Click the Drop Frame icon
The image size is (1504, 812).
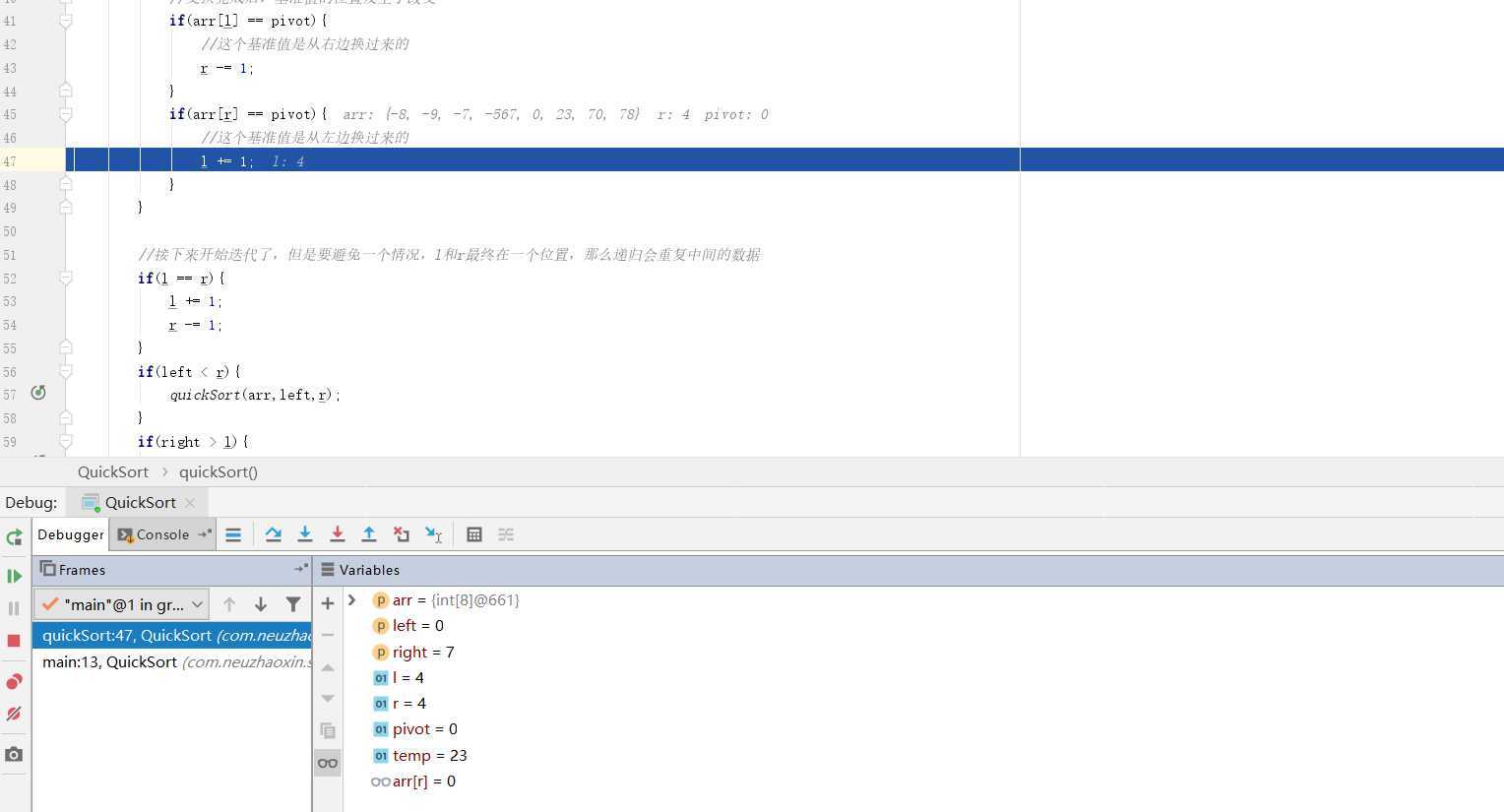402,534
